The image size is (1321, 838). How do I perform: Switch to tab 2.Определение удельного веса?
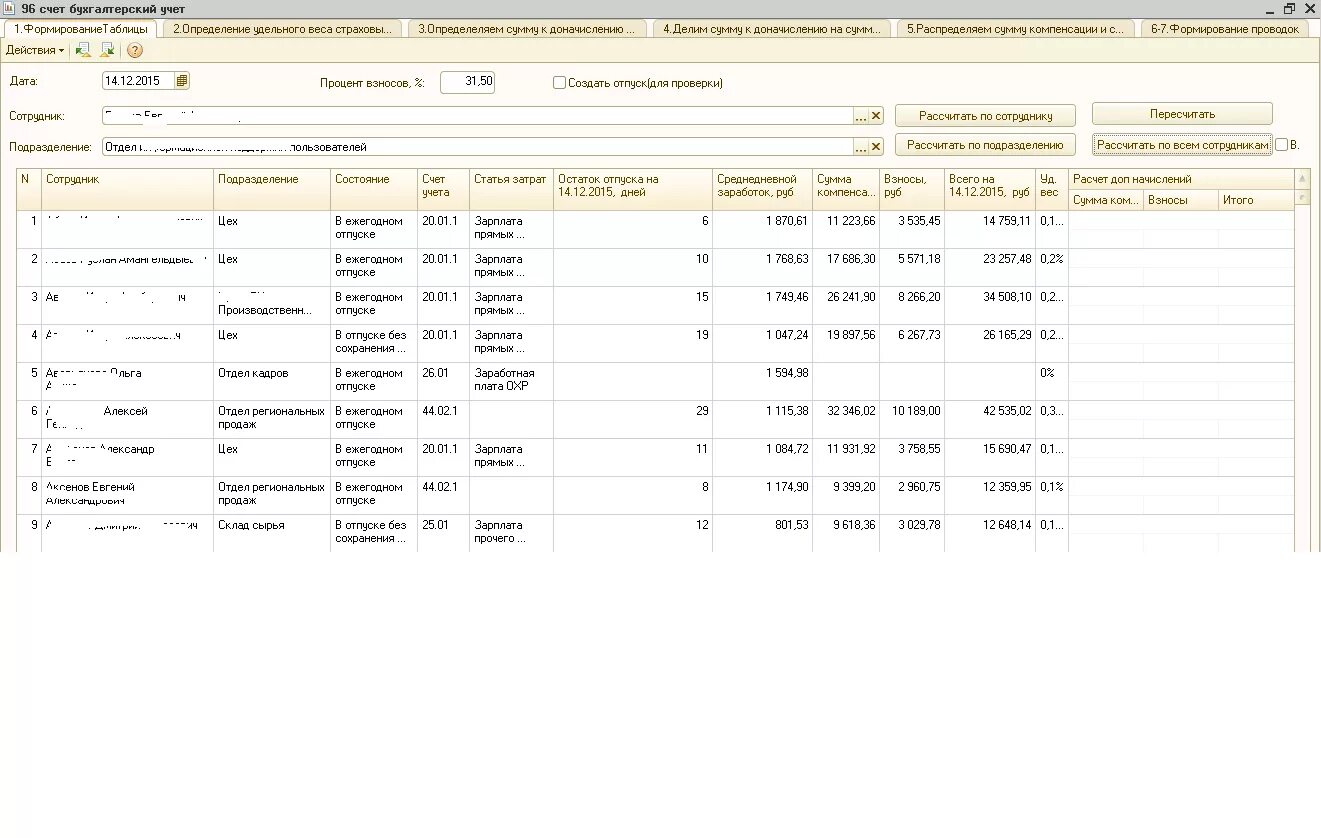point(282,29)
